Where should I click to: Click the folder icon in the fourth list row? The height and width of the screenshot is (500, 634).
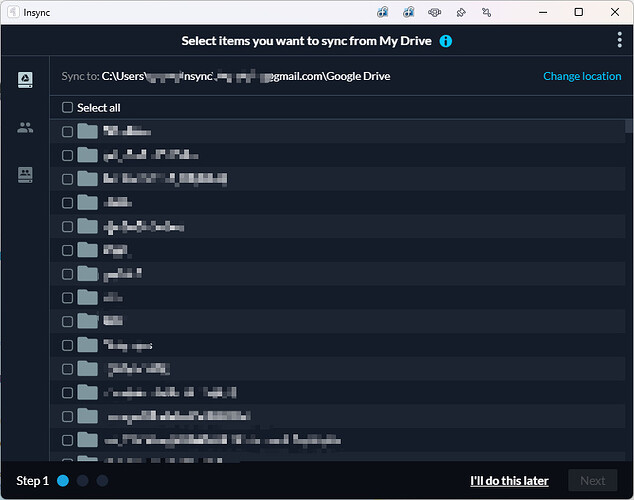pos(87,203)
